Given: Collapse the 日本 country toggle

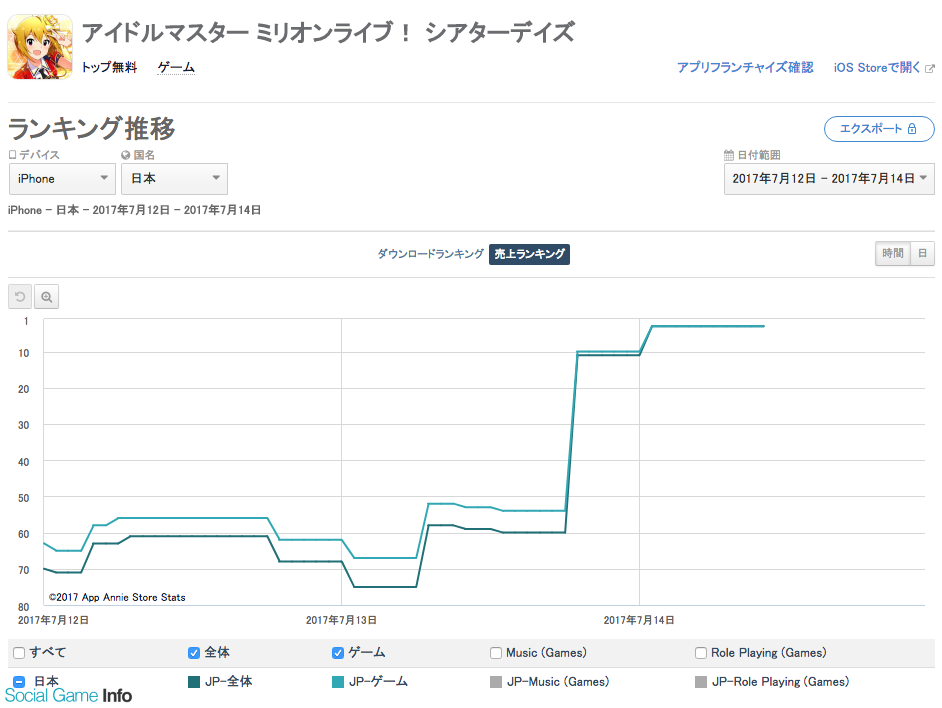Looking at the screenshot, I should 19,682.
